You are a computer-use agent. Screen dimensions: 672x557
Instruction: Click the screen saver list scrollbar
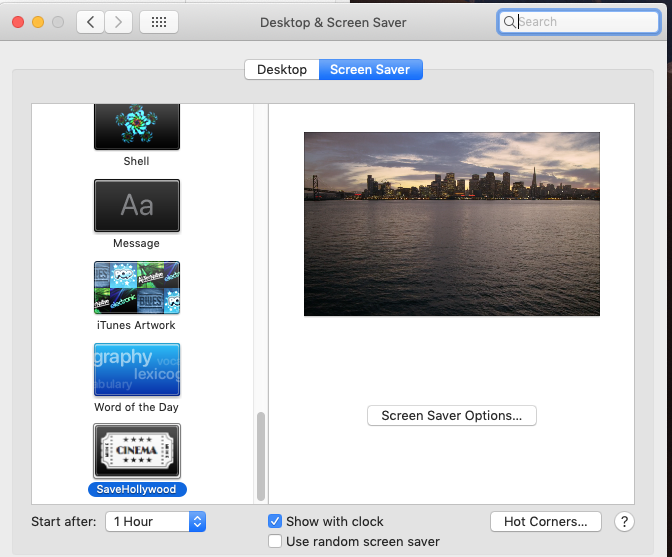coord(261,455)
